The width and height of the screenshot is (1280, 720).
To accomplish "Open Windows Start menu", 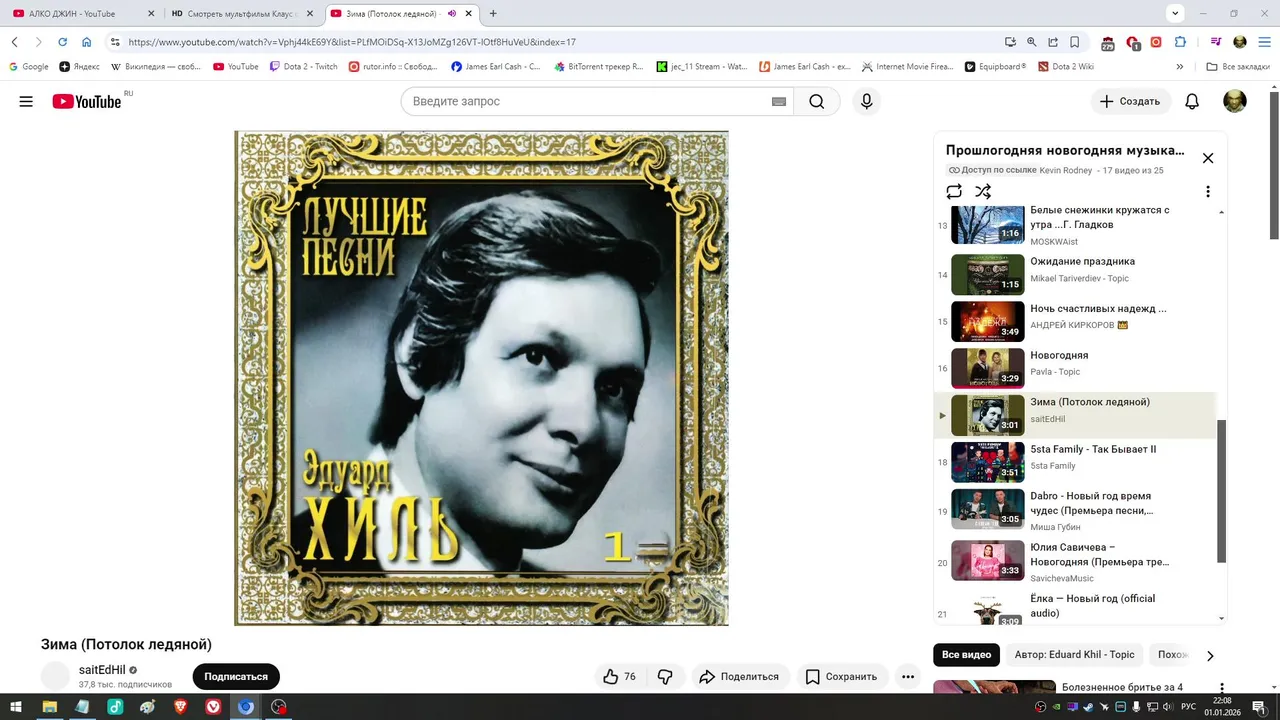I will pos(16,706).
